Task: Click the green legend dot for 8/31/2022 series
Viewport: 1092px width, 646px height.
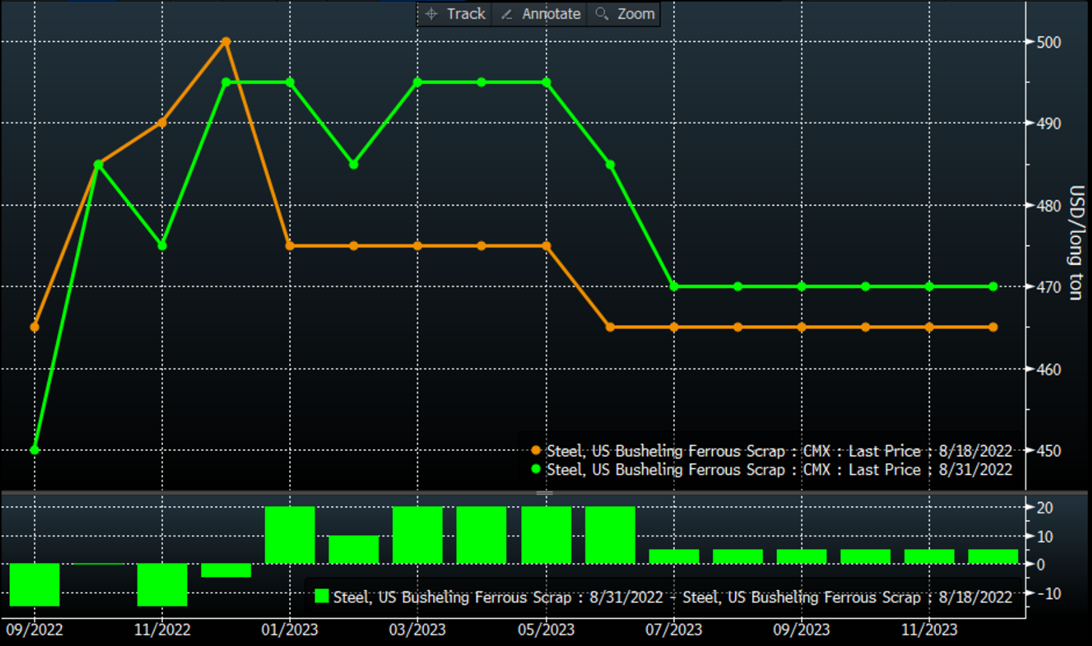Action: (x=537, y=470)
